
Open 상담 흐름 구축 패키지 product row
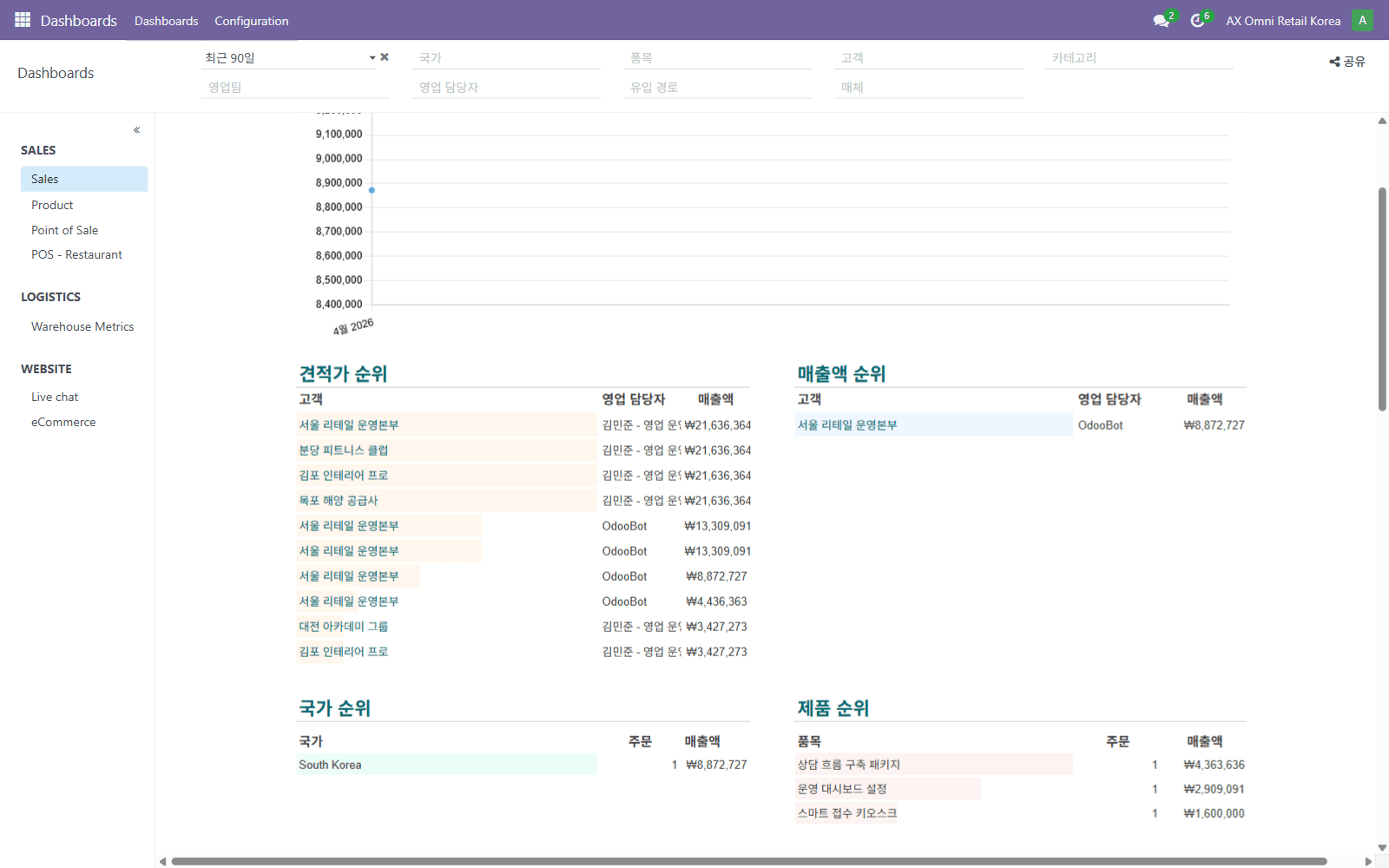(x=848, y=765)
